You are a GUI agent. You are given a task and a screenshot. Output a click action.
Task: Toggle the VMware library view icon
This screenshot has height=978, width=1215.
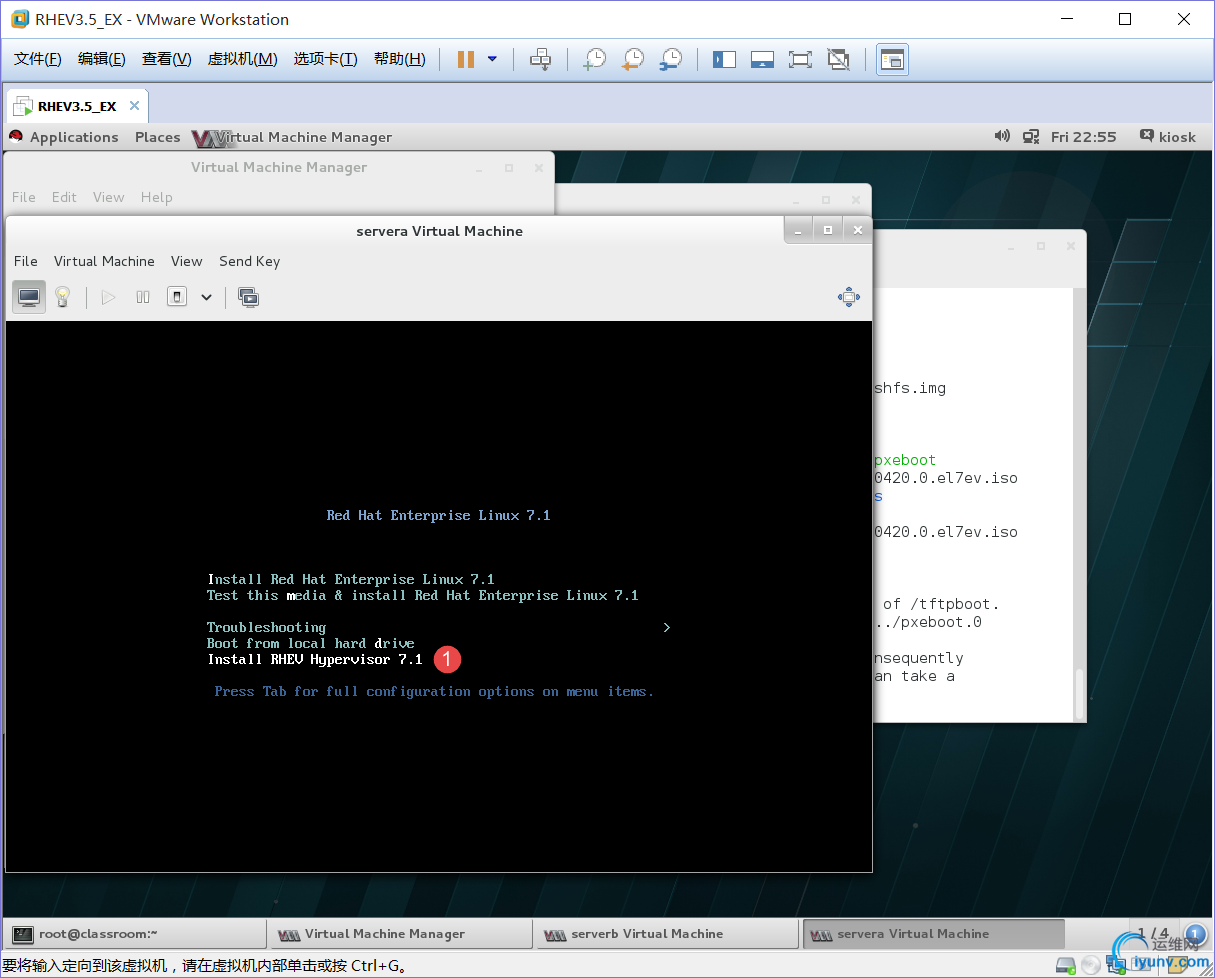724,59
